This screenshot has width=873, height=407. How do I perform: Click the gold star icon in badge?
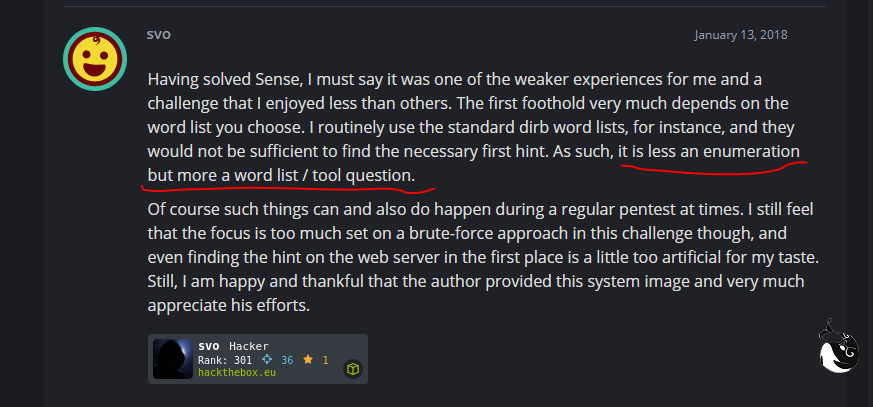pyautogui.click(x=310, y=359)
